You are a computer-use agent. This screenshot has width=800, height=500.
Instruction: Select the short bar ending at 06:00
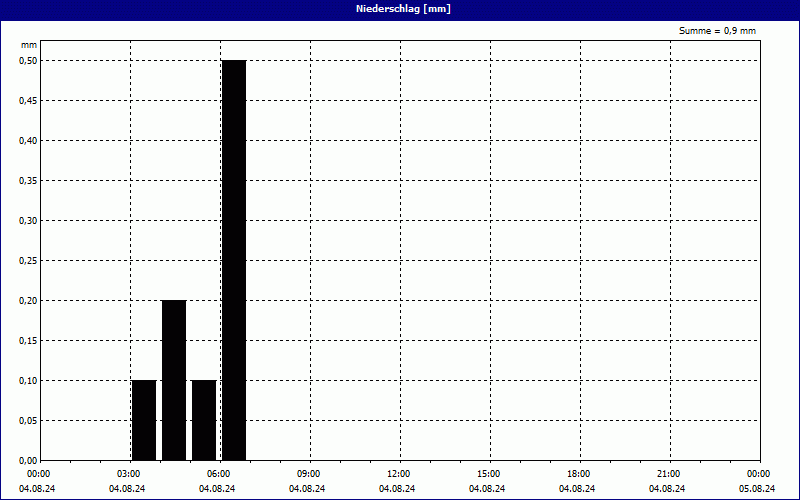204,420
